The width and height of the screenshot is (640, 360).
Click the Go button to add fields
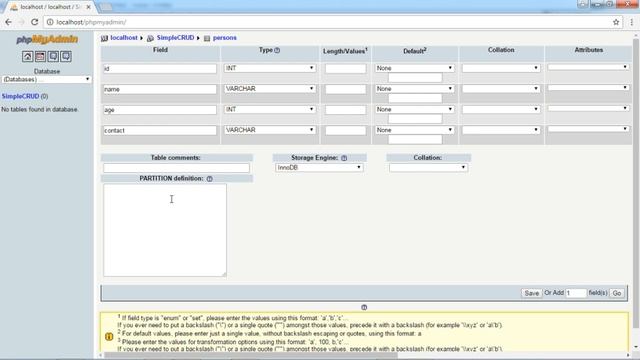point(617,293)
